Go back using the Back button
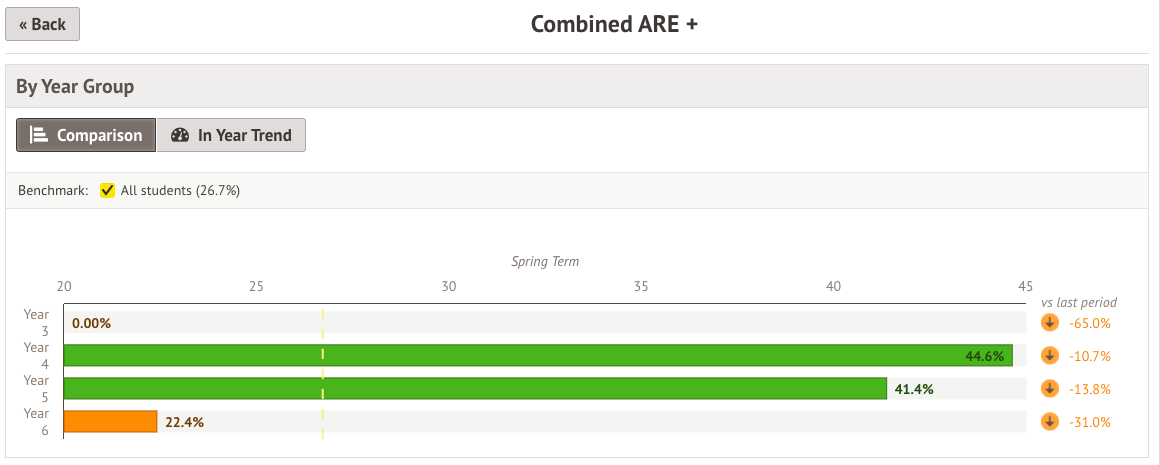 pos(42,25)
